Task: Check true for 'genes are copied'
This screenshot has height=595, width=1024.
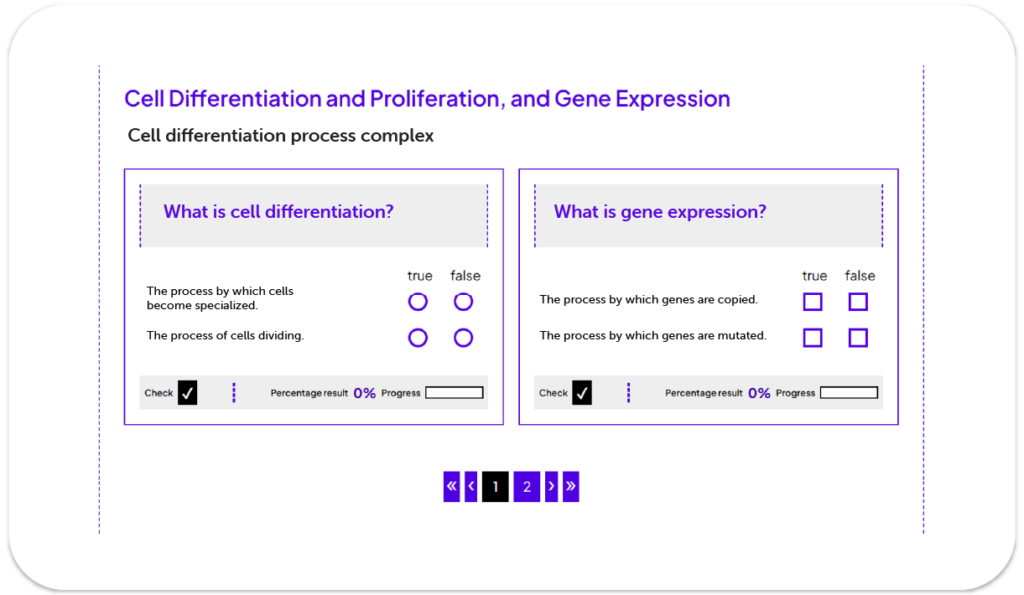Action: [813, 302]
